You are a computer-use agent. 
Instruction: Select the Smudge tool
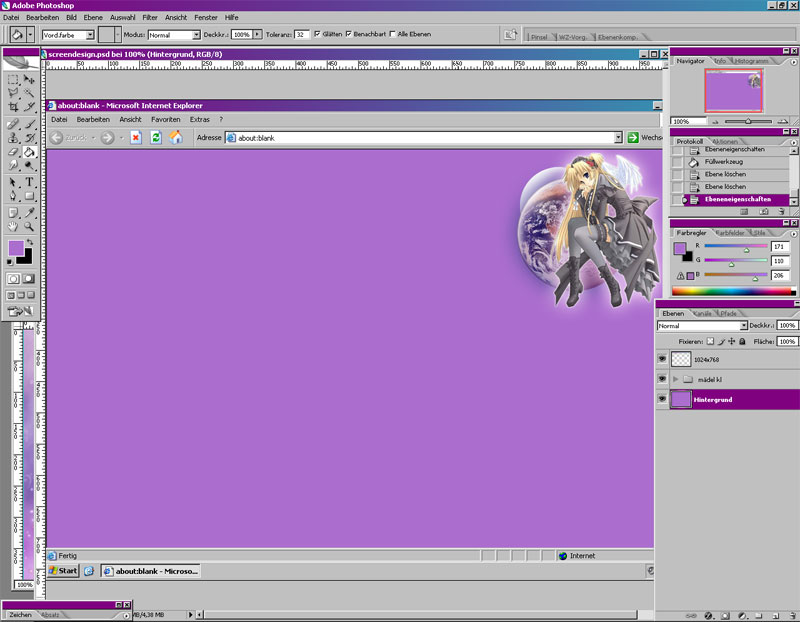point(13,165)
